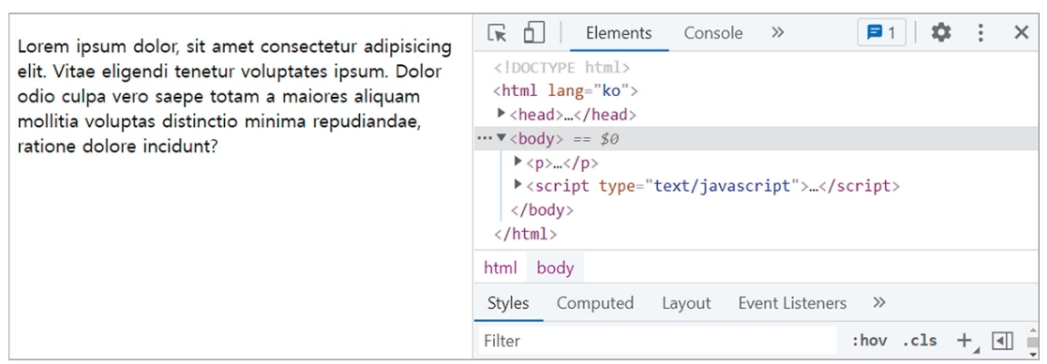This screenshot has height=364, width=1047.
Task: Click the styles Filter input field
Action: 658,341
